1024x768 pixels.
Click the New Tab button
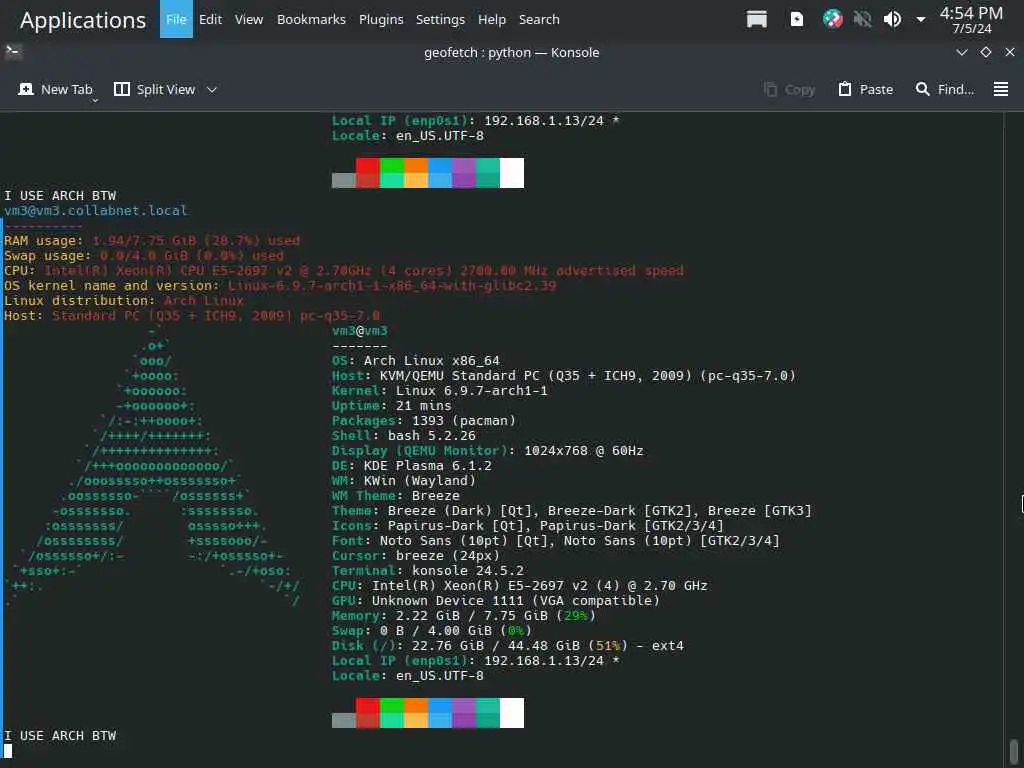56,89
